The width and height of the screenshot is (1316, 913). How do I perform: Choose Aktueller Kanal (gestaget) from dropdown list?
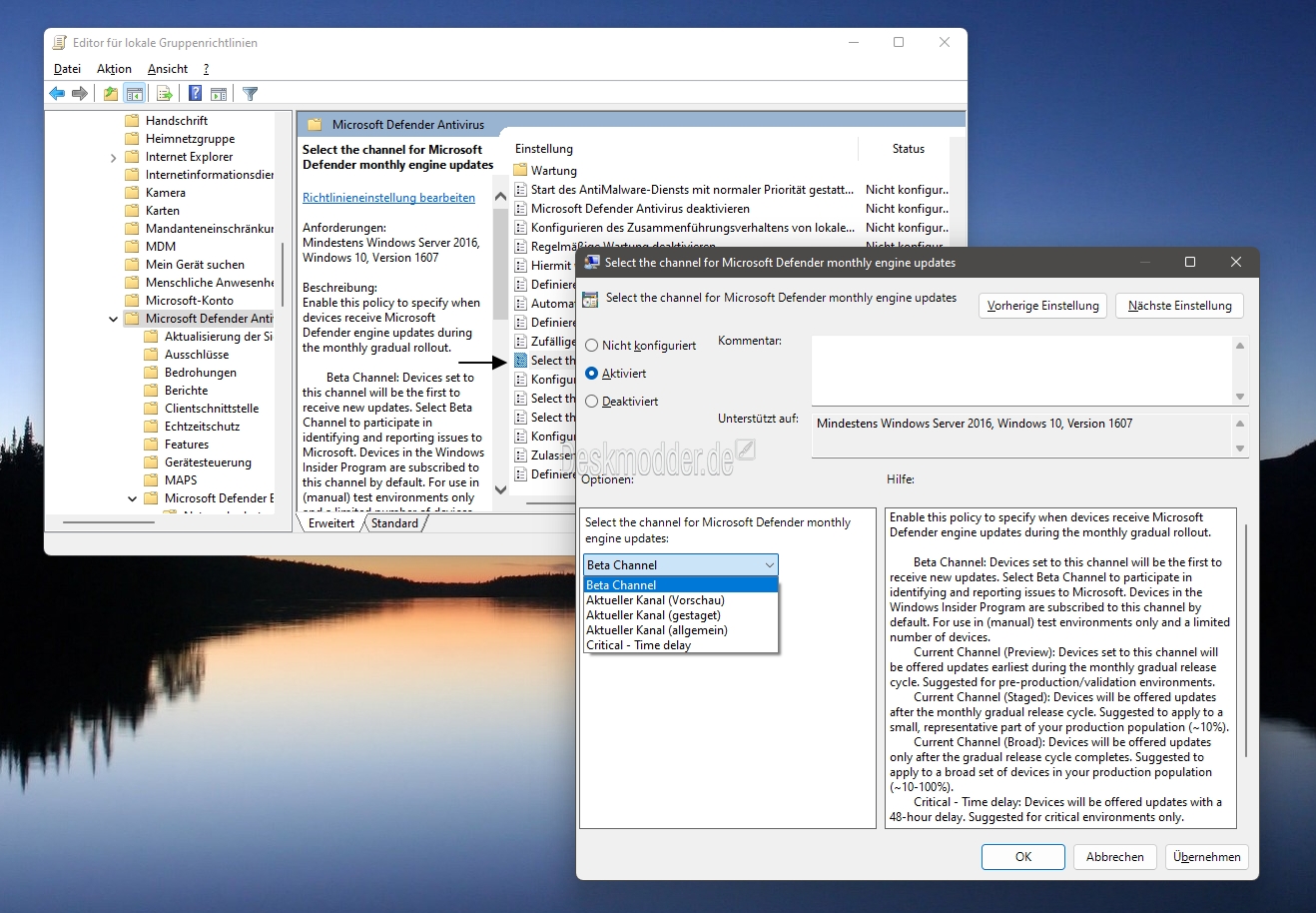(680, 615)
